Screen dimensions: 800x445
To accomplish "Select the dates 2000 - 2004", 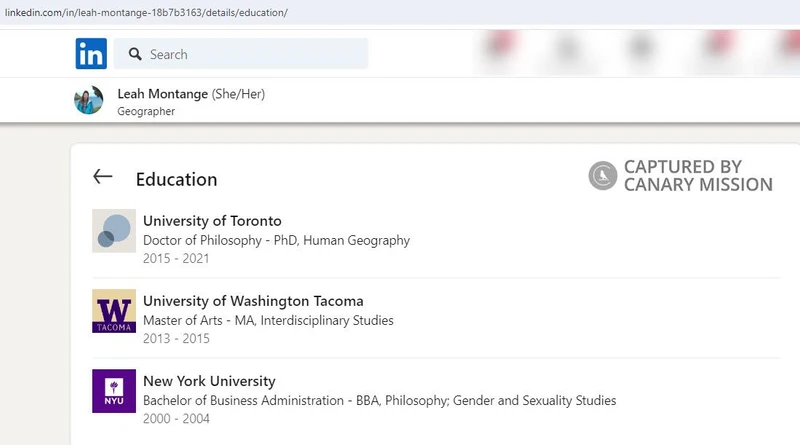I will (176, 419).
